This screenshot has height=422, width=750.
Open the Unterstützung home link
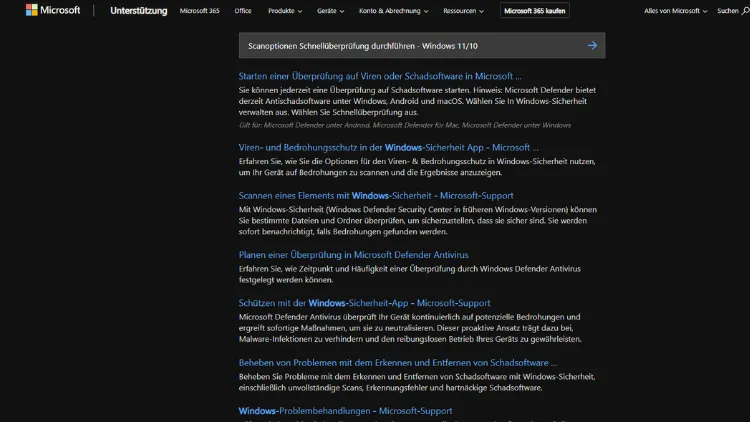(x=139, y=11)
